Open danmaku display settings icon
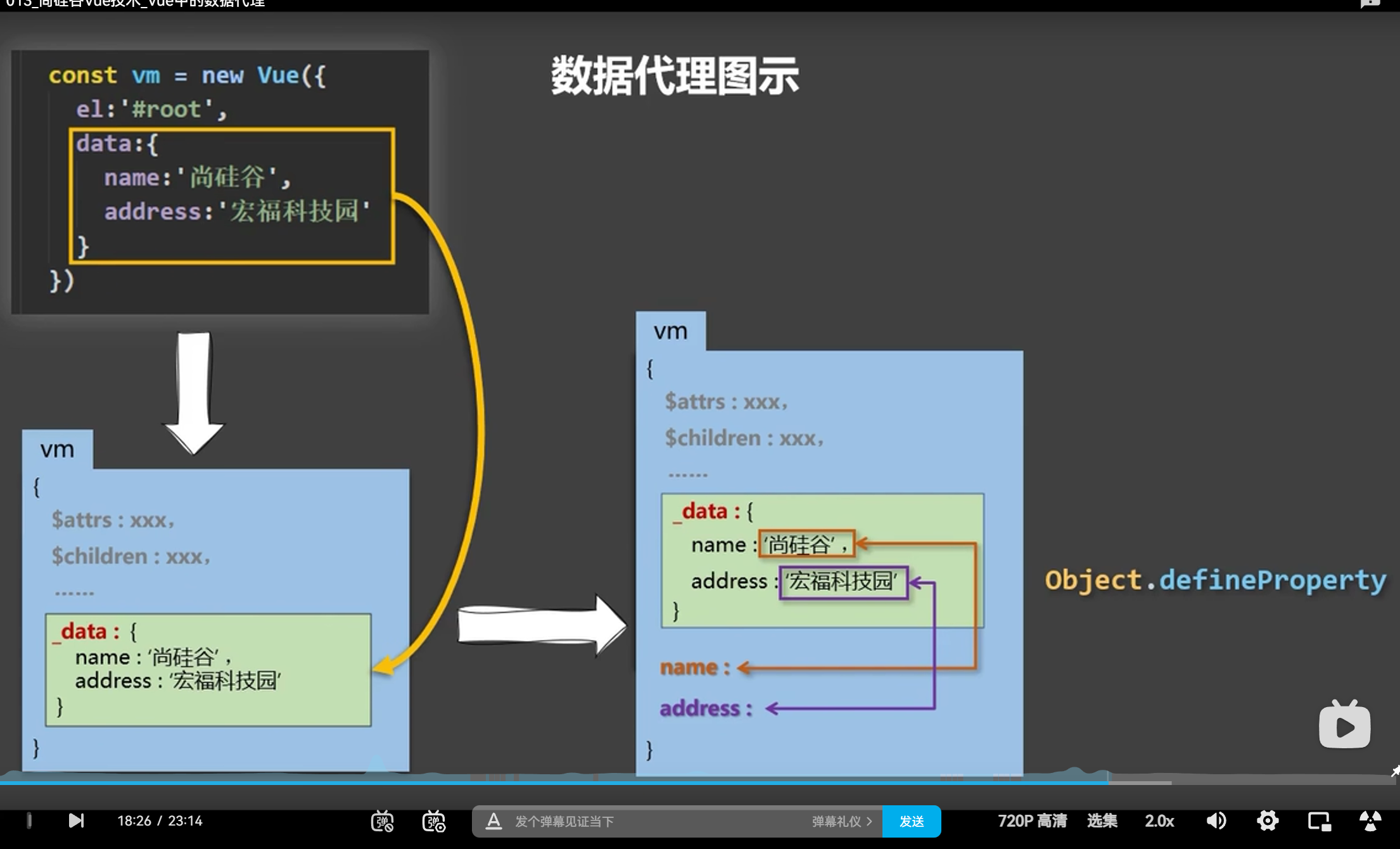Screen dimensions: 1400x849 (x=434, y=821)
